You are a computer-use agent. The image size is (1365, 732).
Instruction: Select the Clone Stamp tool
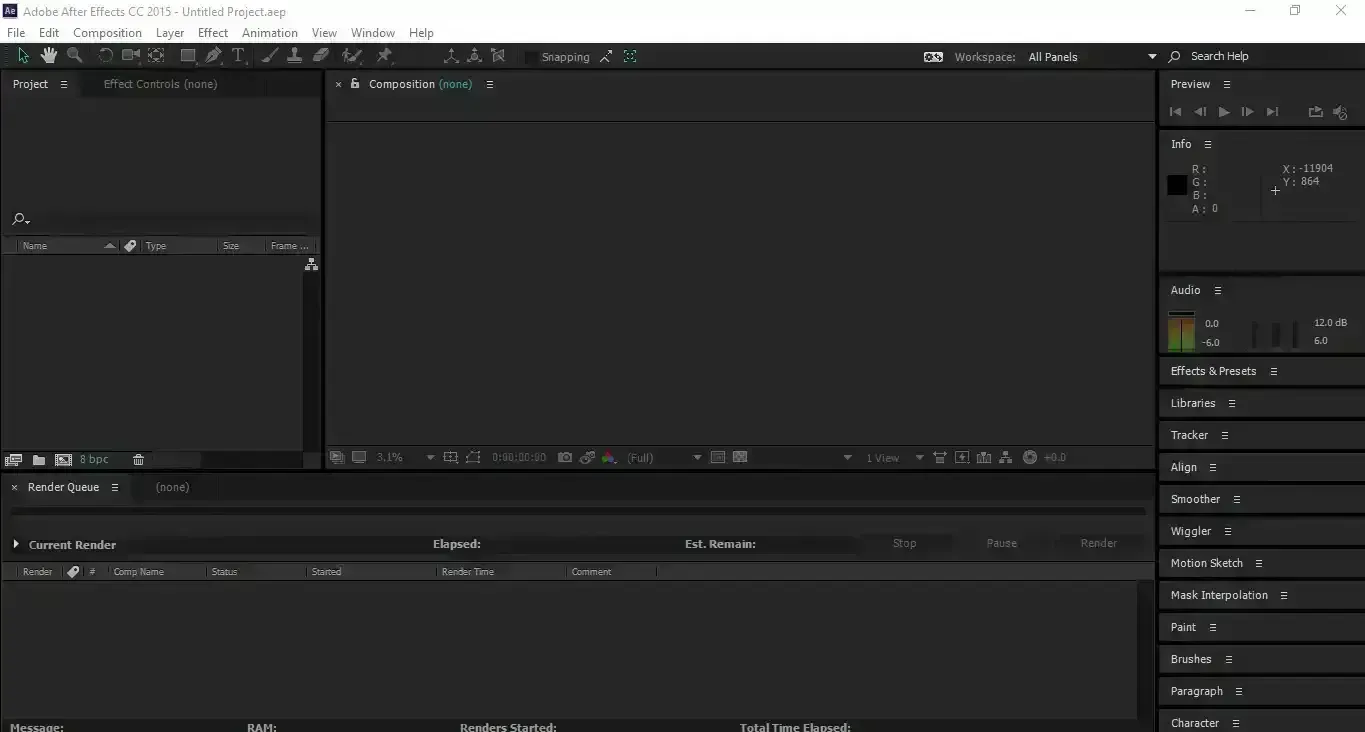click(x=295, y=56)
